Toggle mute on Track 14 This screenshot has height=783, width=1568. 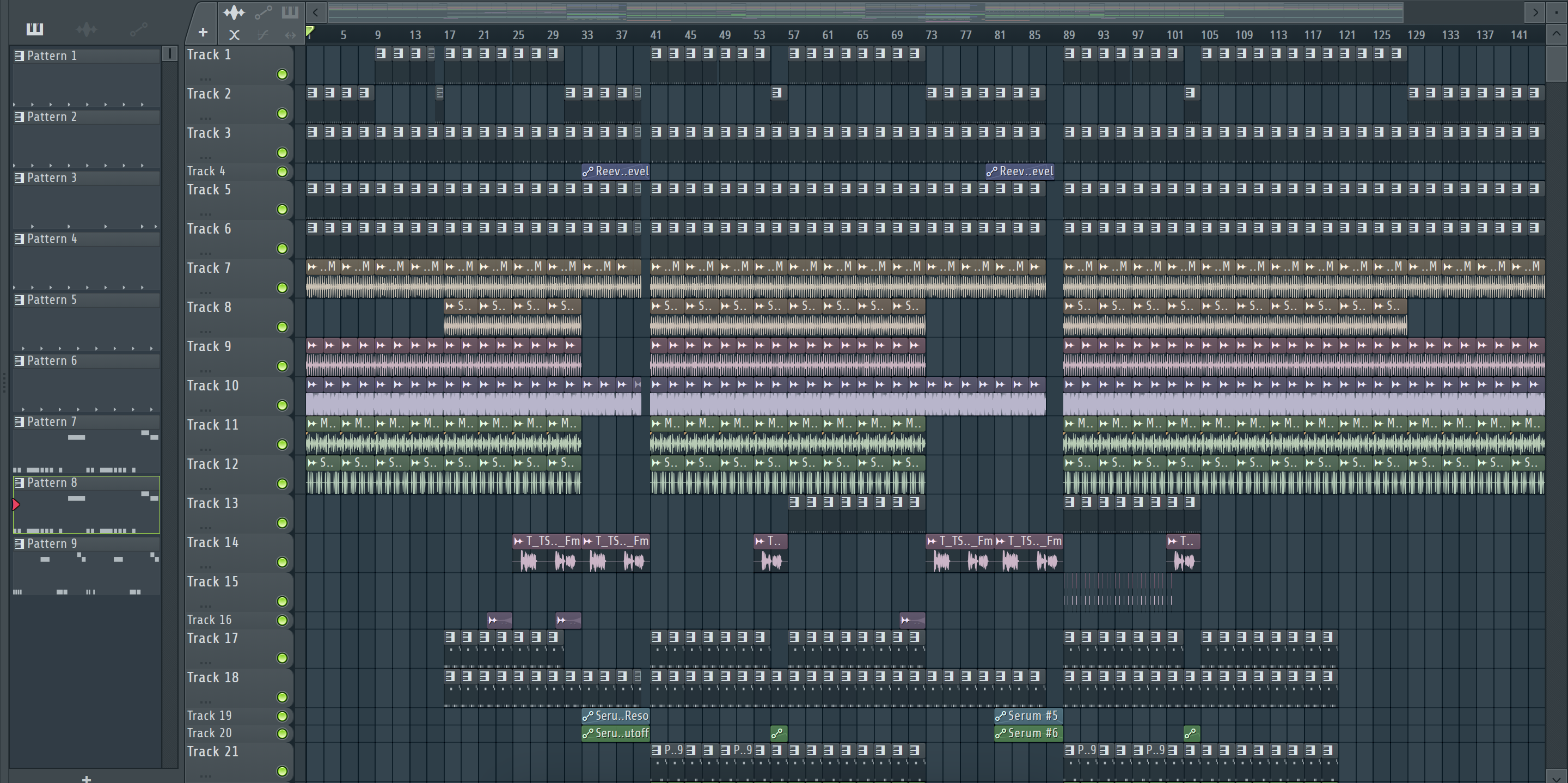click(x=282, y=562)
